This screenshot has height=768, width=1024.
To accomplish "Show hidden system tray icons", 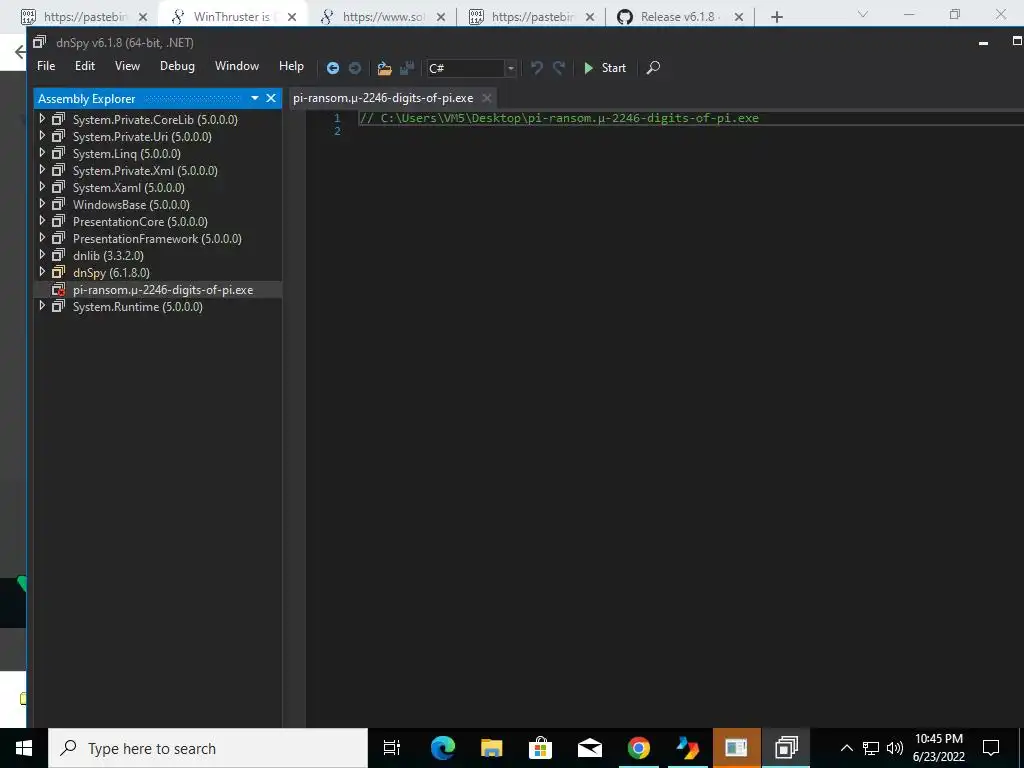I will click(846, 748).
